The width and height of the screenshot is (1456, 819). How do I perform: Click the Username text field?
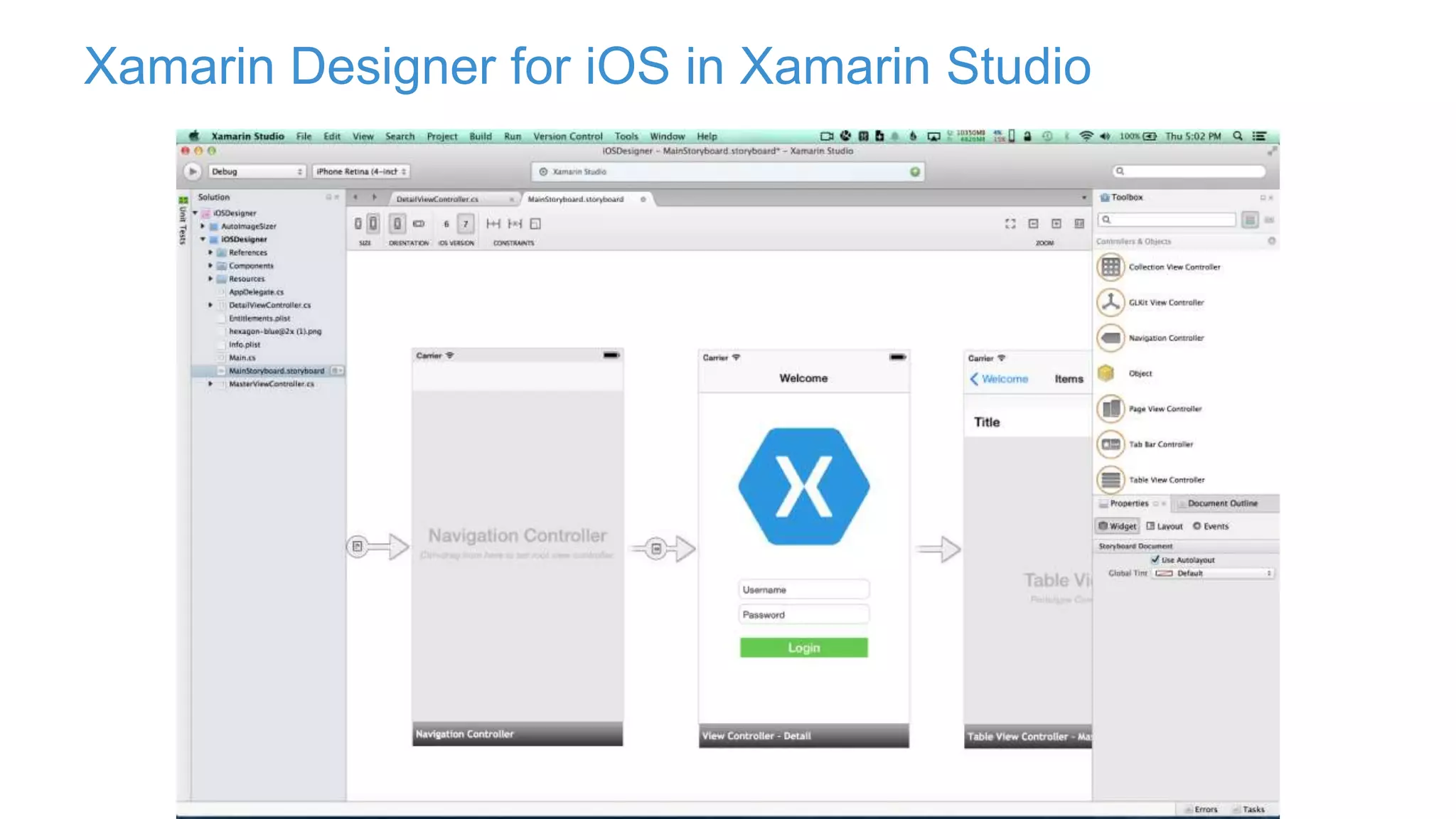point(804,589)
